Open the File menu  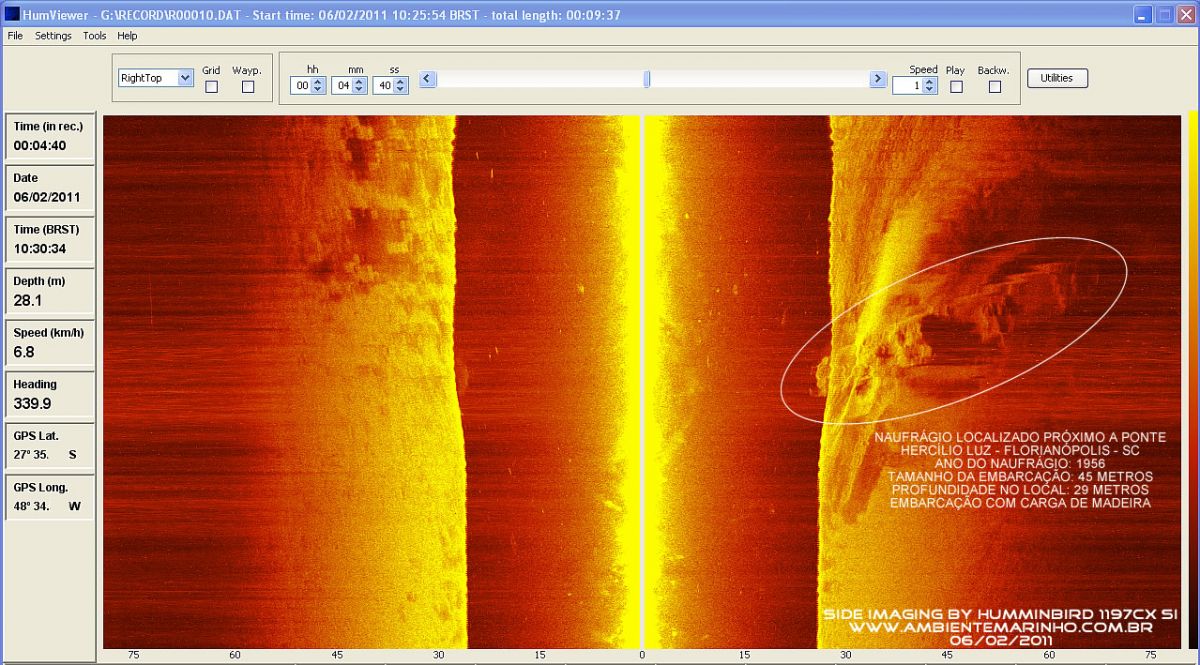pyautogui.click(x=15, y=36)
